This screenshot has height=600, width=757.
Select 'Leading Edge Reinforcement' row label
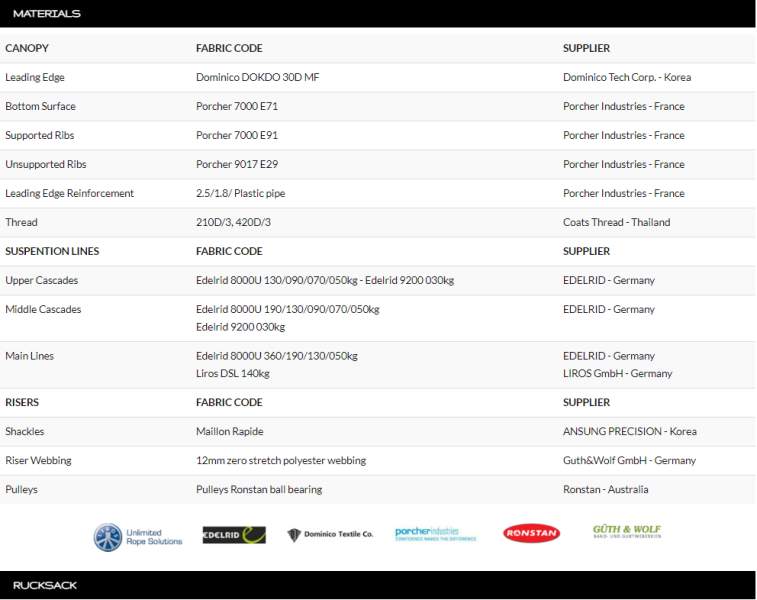[x=70, y=193]
